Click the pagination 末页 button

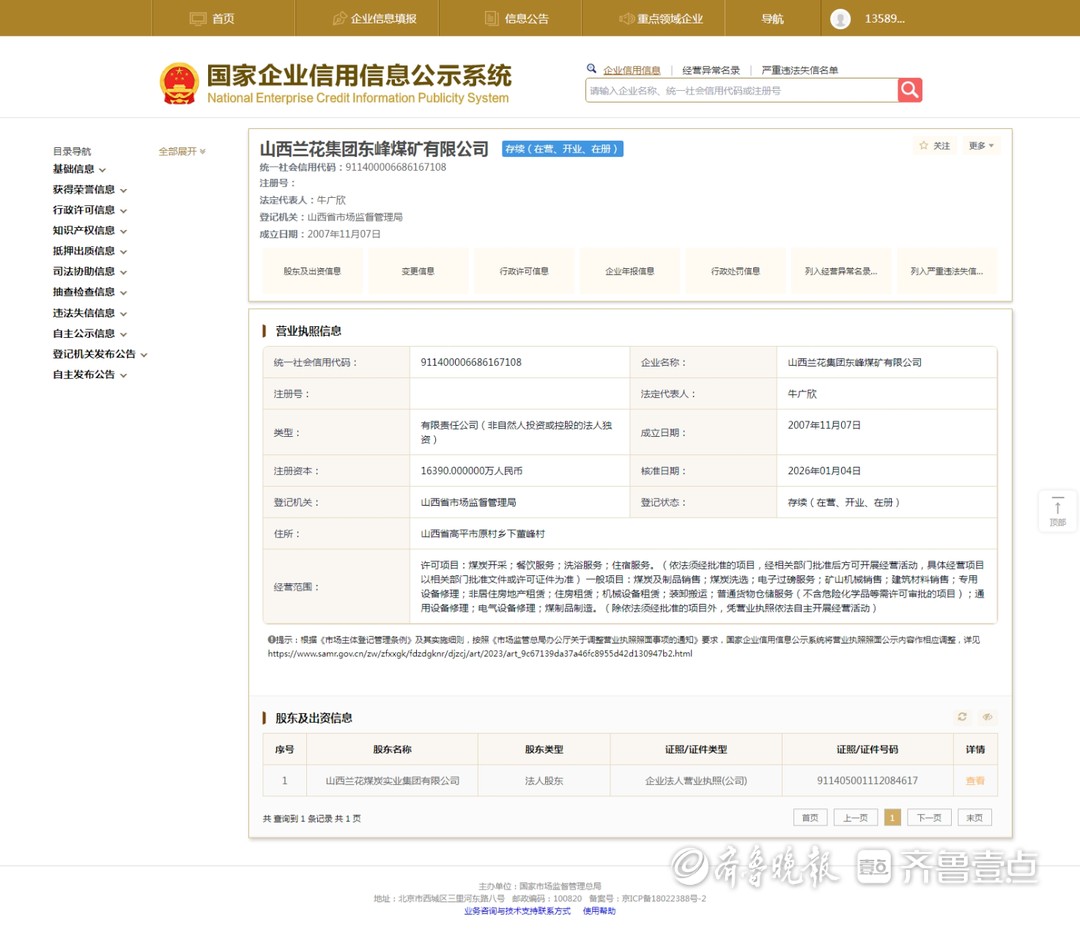pyautogui.click(x=975, y=818)
